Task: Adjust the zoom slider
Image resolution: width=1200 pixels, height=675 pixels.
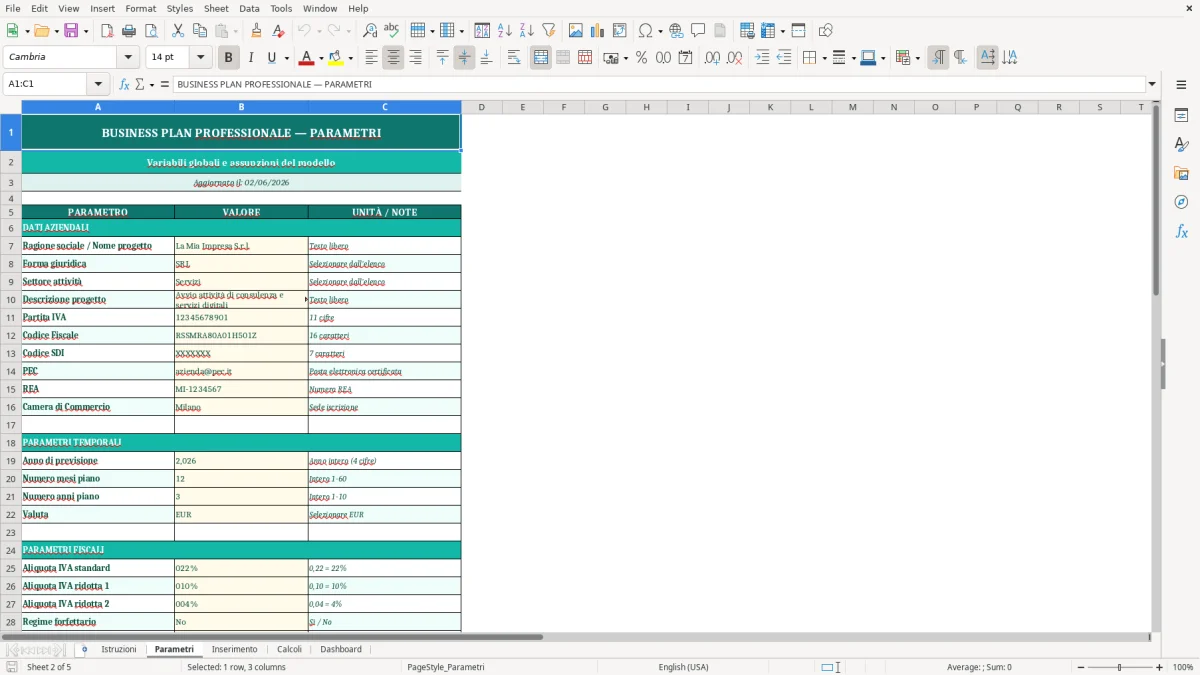Action: tap(1120, 667)
